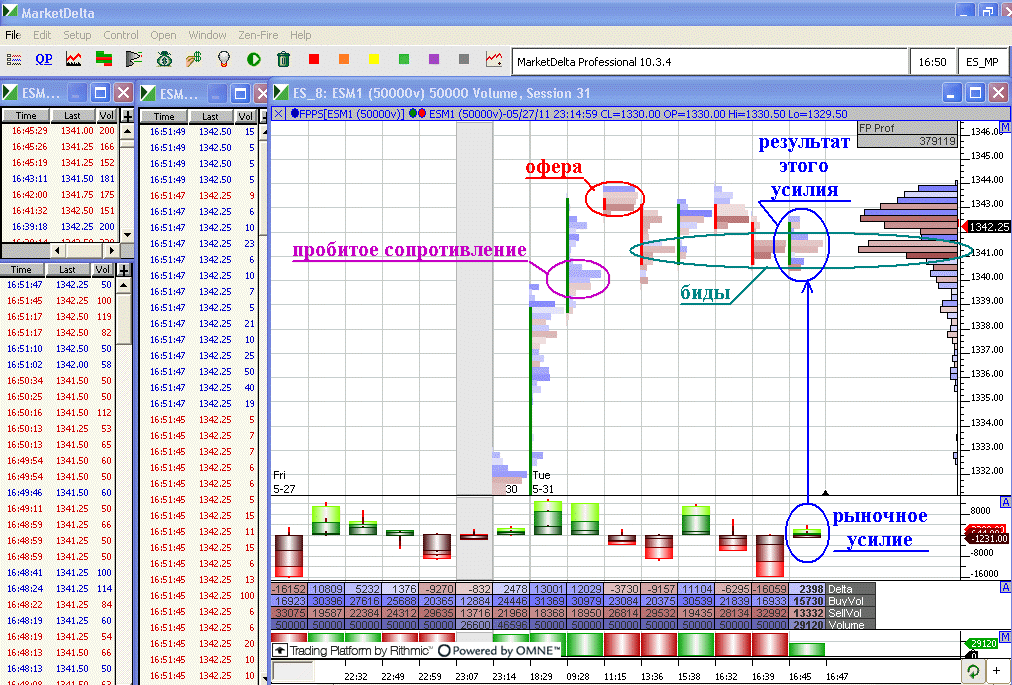Open the Edit menu
This screenshot has height=685, width=1012.
pyautogui.click(x=42, y=35)
